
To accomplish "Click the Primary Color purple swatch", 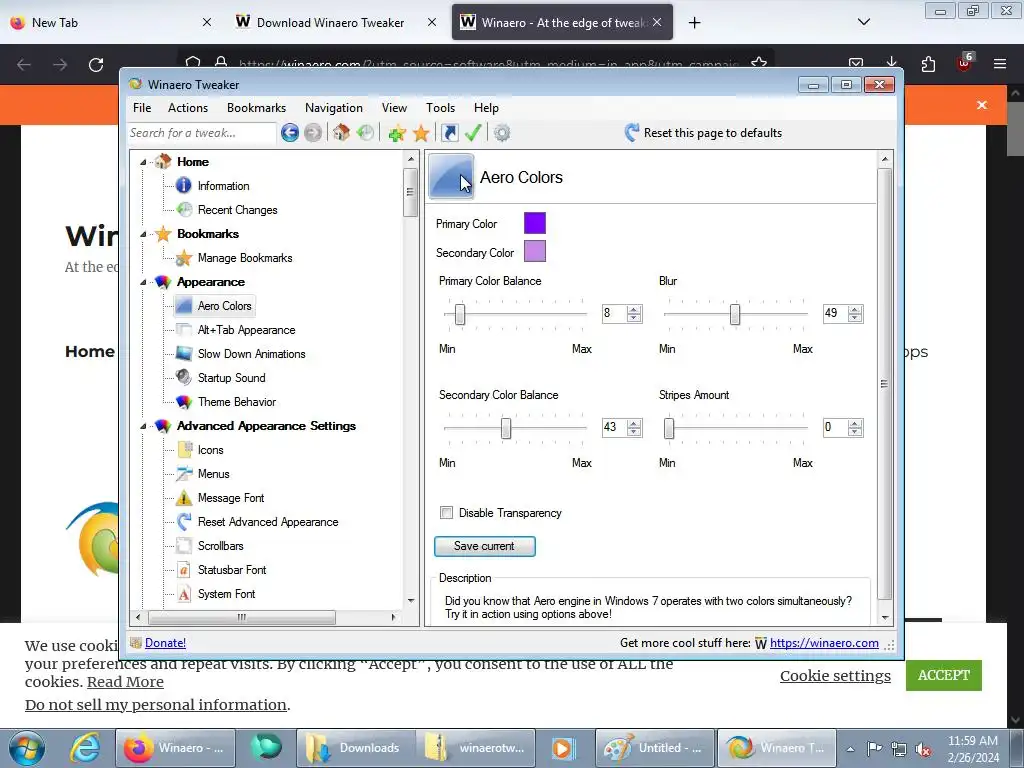I will click(535, 223).
